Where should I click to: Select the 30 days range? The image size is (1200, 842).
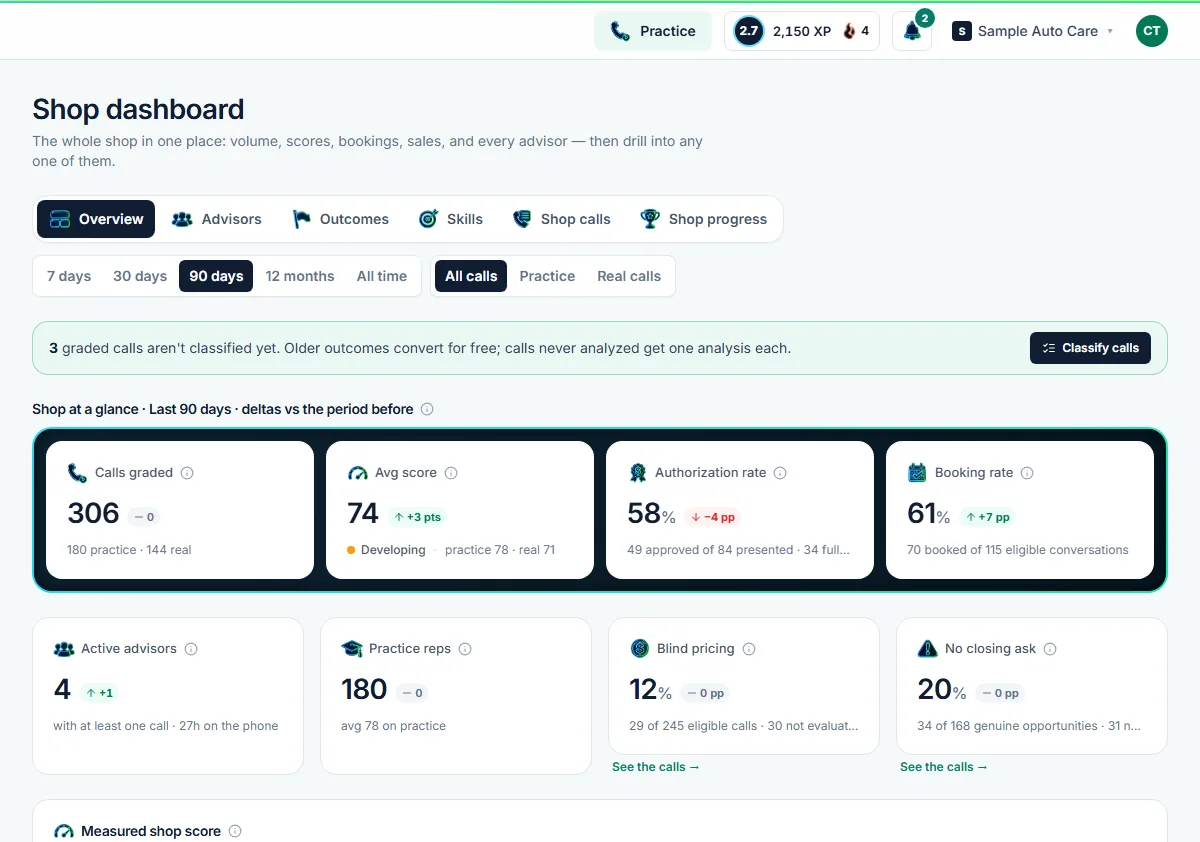(140, 276)
